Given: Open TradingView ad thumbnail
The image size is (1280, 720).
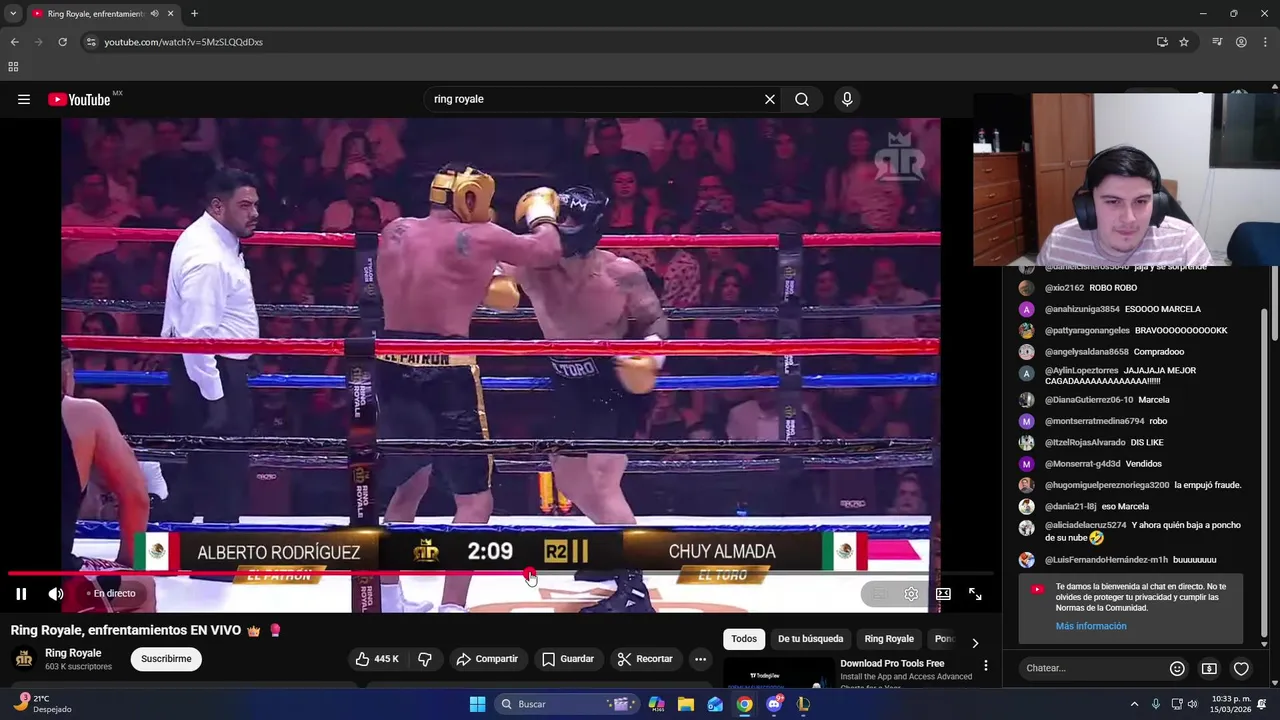Looking at the screenshot, I should [x=779, y=672].
